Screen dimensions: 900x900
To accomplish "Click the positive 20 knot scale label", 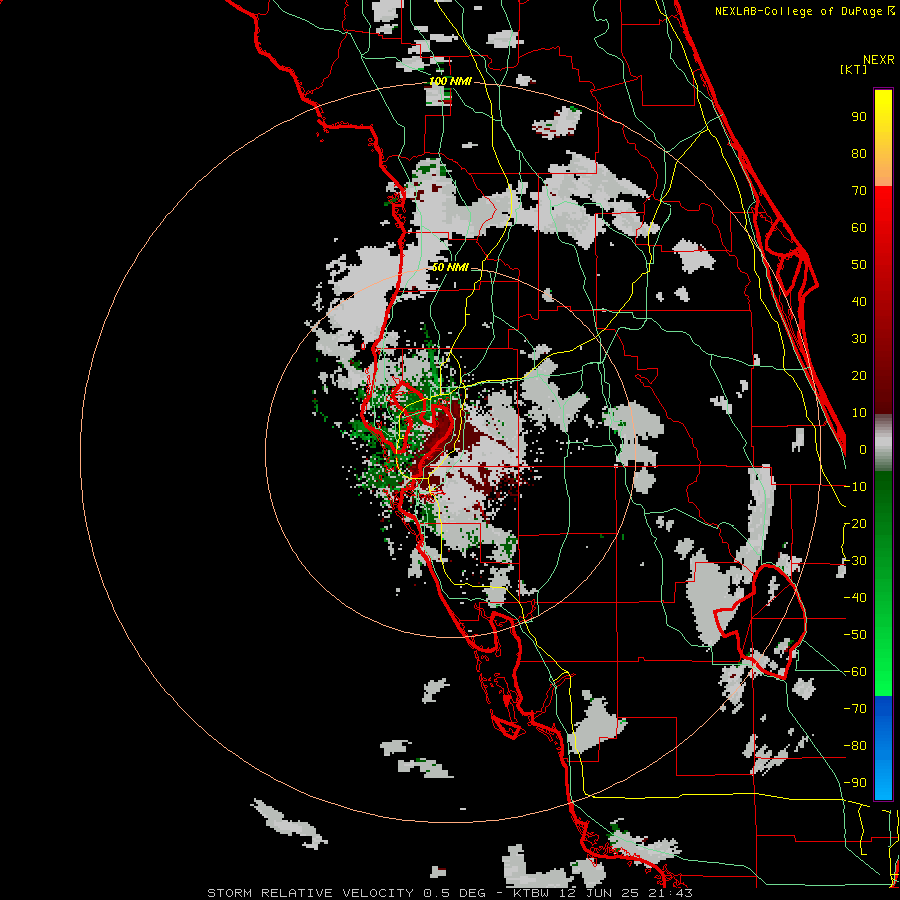I will [859, 376].
